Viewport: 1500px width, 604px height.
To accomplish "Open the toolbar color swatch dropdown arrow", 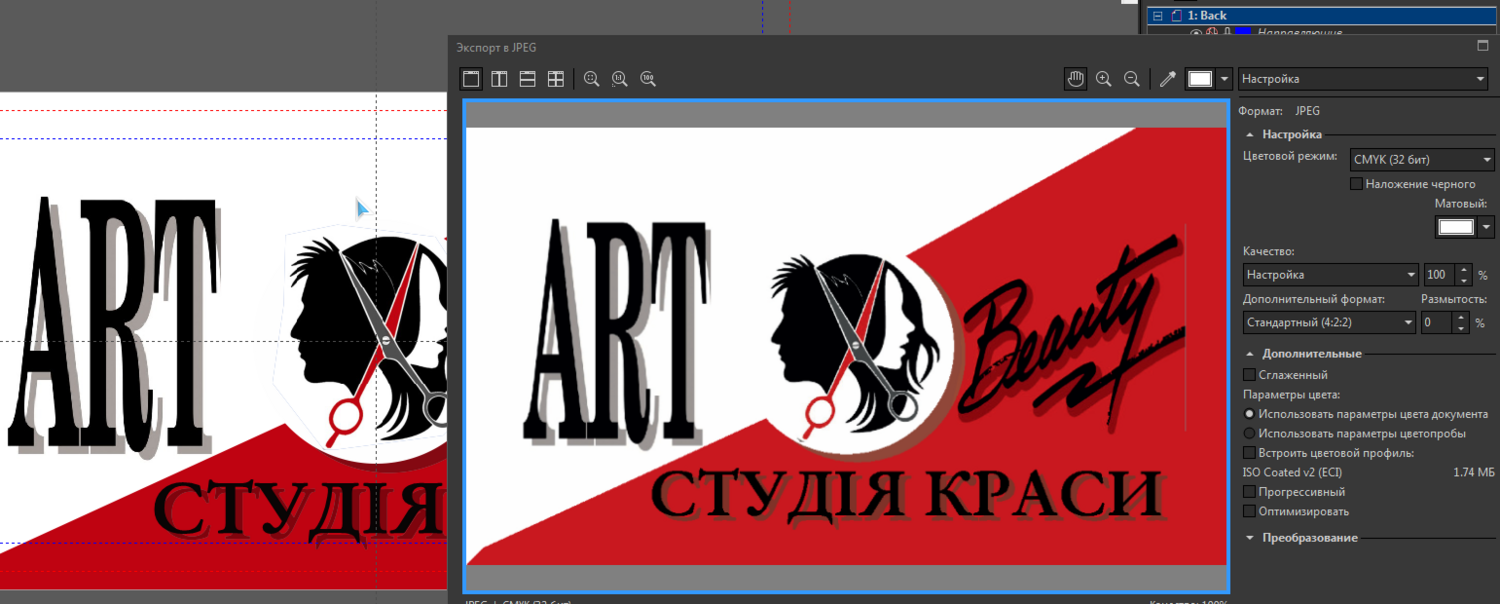I will coord(1225,79).
